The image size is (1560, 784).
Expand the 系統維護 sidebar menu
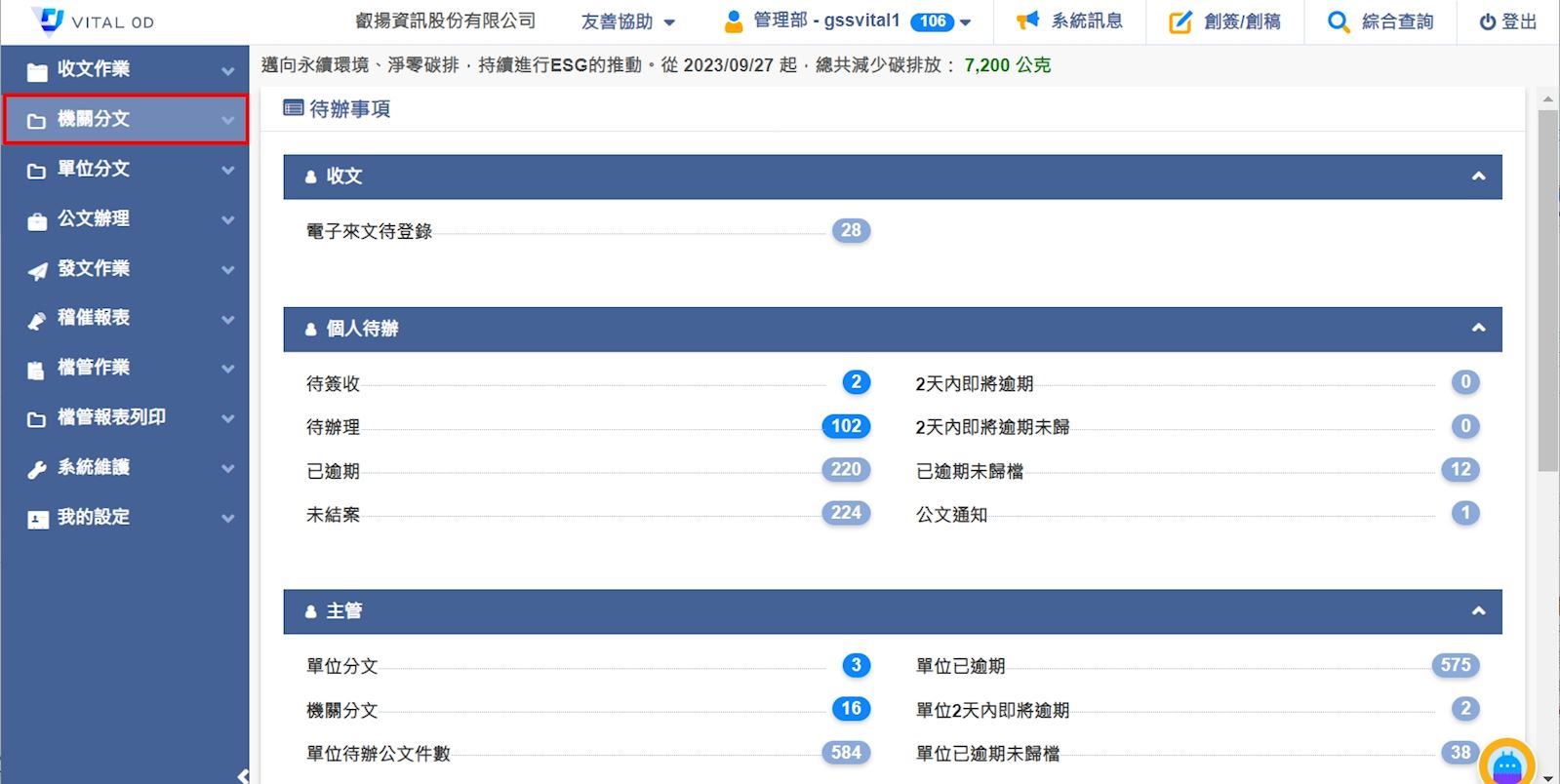[125, 468]
